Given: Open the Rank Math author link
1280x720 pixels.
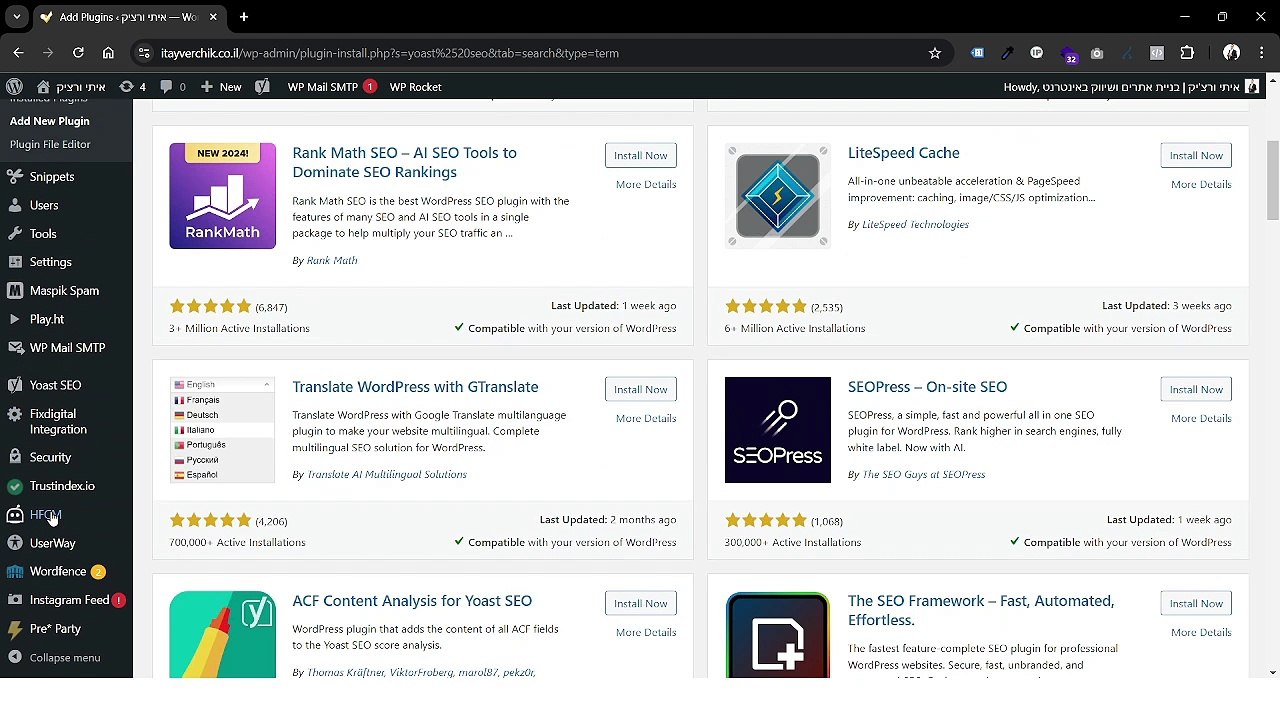Looking at the screenshot, I should coord(332,260).
